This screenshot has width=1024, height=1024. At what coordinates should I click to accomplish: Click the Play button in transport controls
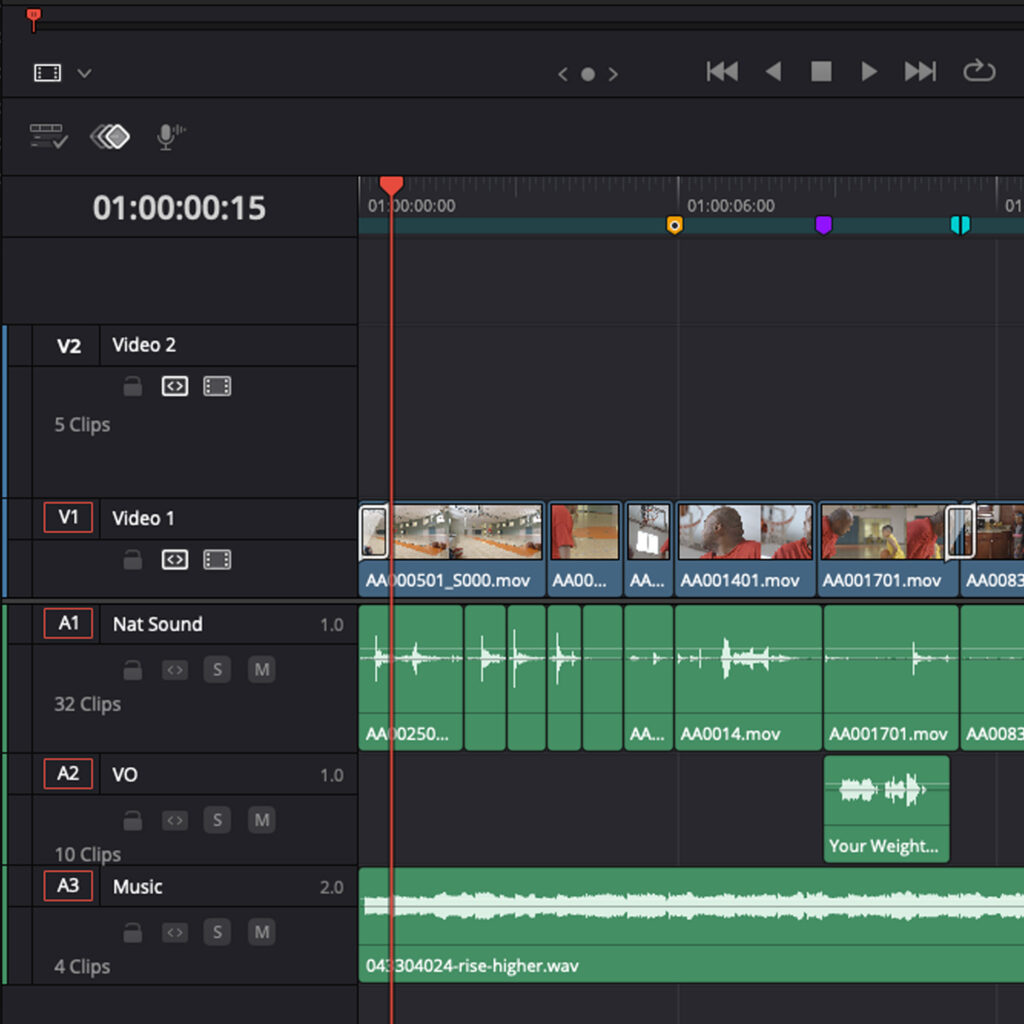pyautogui.click(x=869, y=71)
